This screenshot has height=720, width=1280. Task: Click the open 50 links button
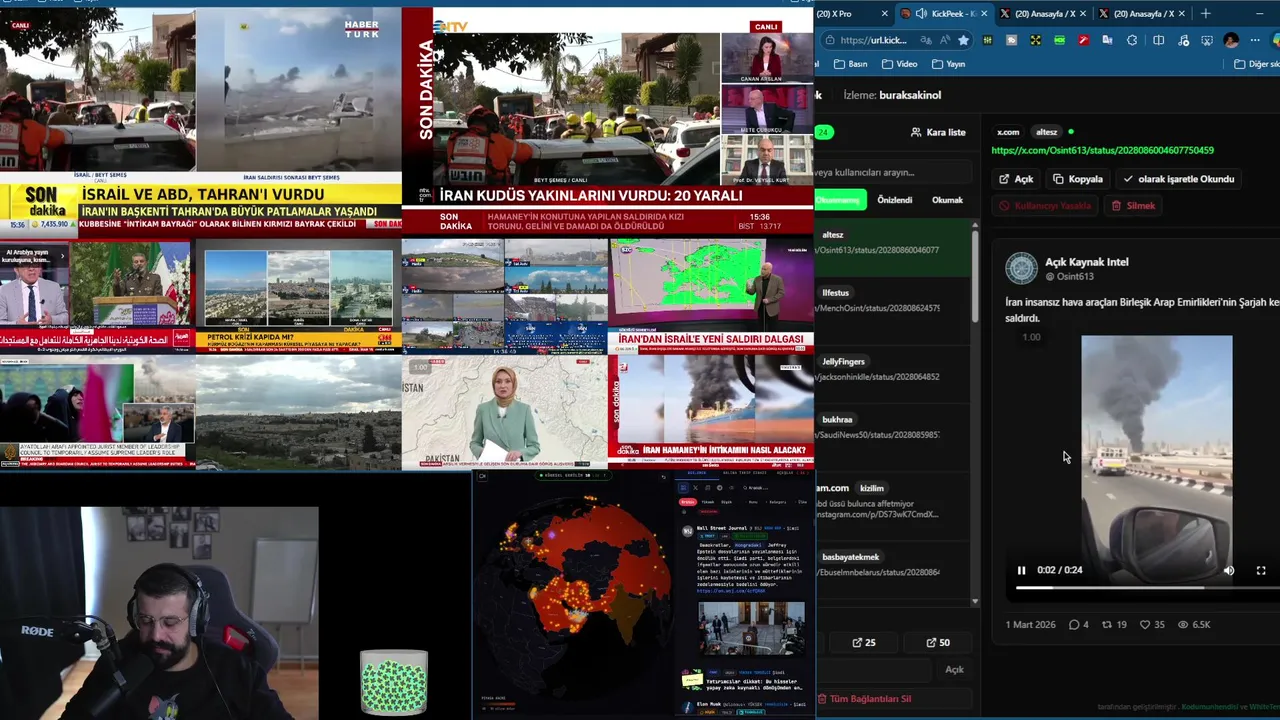click(938, 643)
